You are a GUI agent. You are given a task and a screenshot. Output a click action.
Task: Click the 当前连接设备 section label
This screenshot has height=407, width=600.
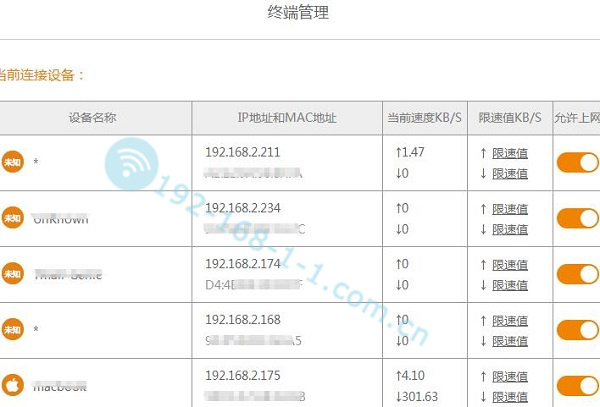point(41,75)
